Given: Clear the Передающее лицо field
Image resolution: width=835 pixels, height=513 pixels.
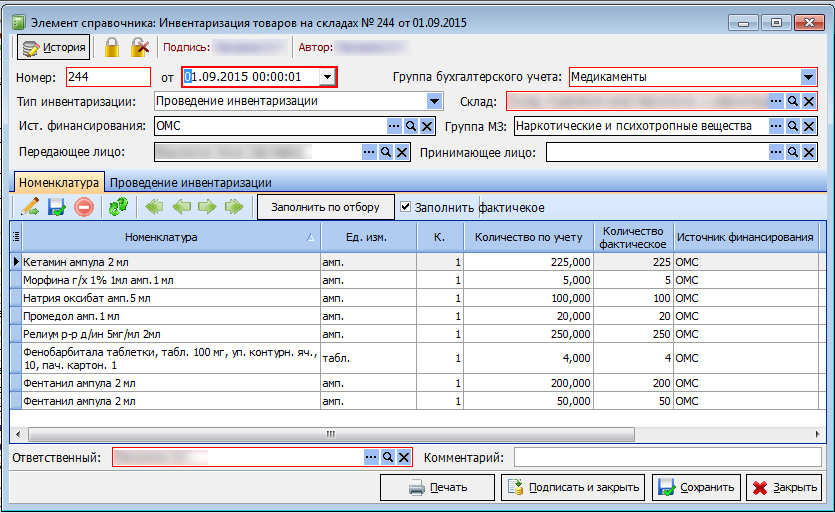Looking at the screenshot, I should (x=402, y=152).
